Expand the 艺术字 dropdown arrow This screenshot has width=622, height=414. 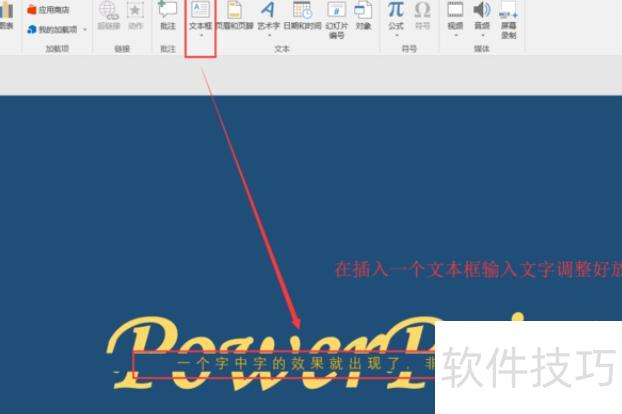pyautogui.click(x=269, y=36)
